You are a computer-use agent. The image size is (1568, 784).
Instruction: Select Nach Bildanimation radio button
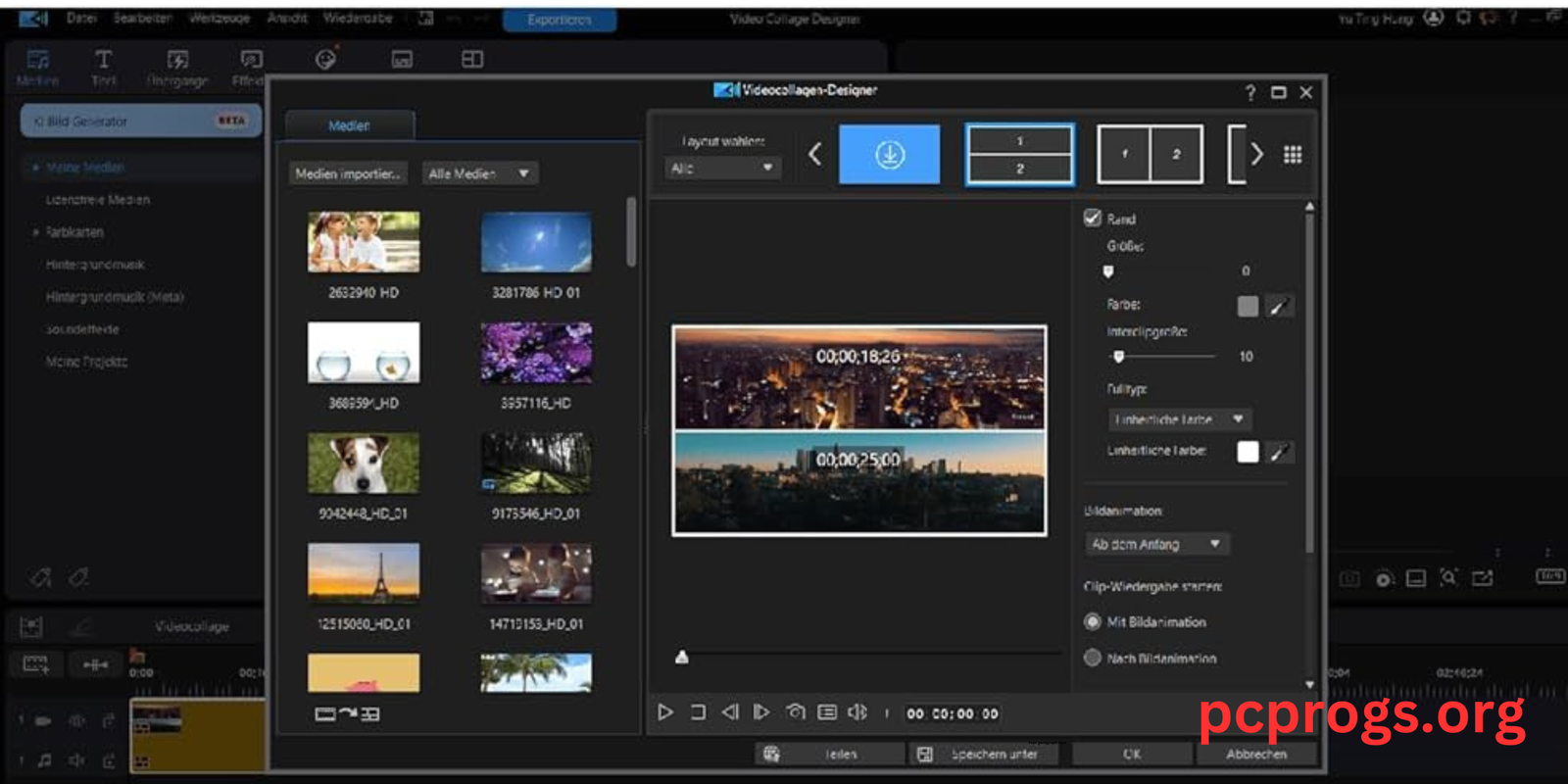(1093, 658)
